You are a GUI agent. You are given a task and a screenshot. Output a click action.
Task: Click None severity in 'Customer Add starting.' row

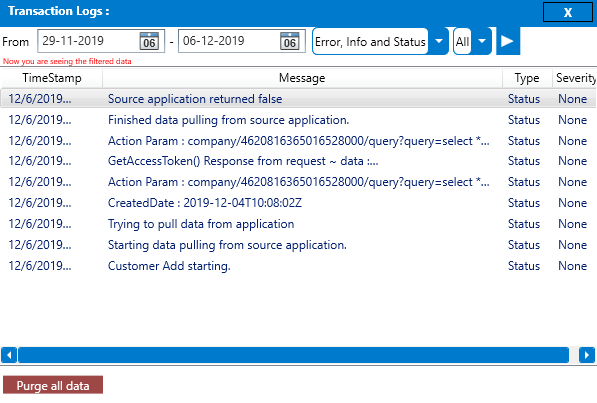coord(572,266)
